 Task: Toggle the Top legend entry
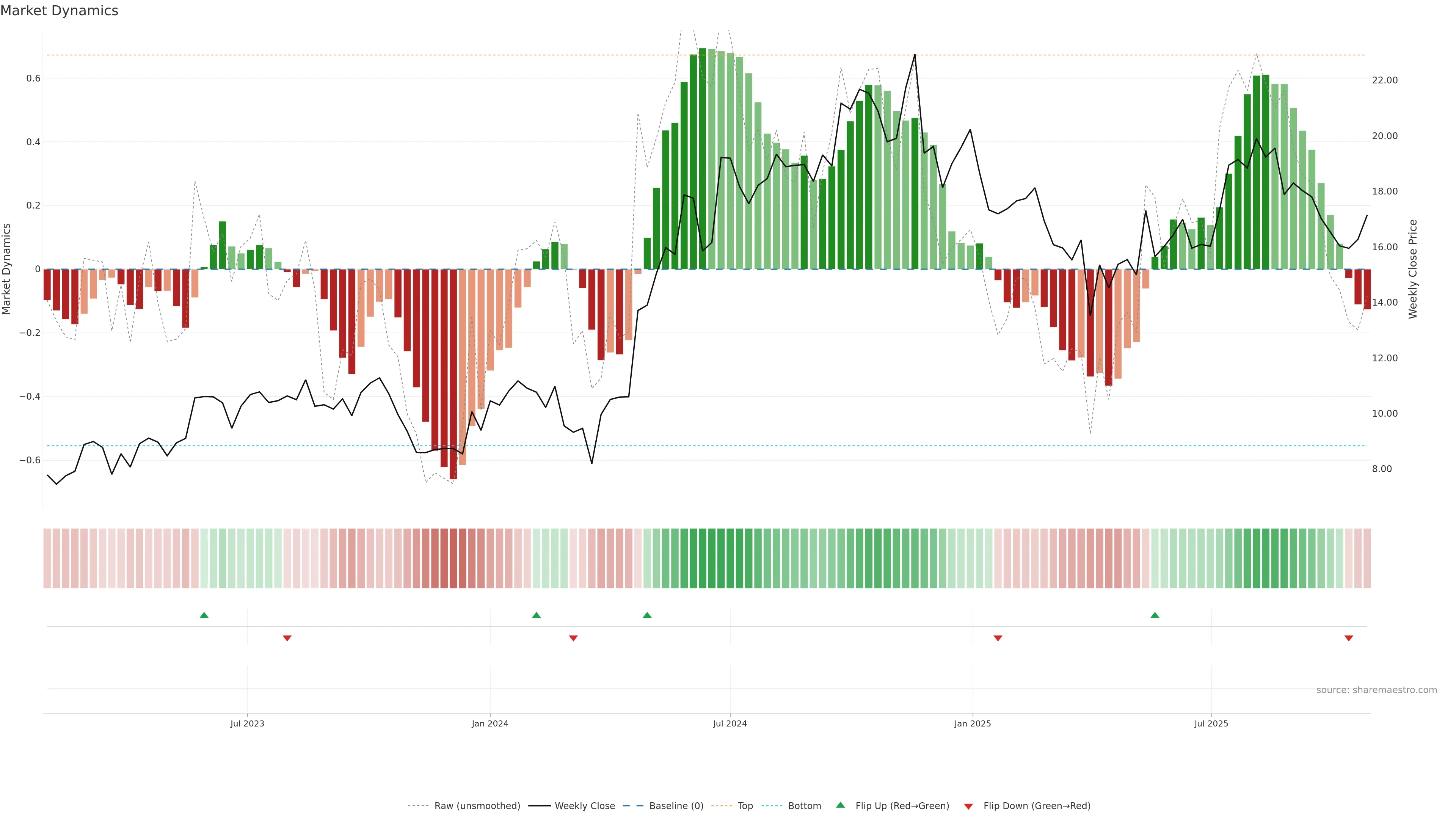click(x=745, y=806)
